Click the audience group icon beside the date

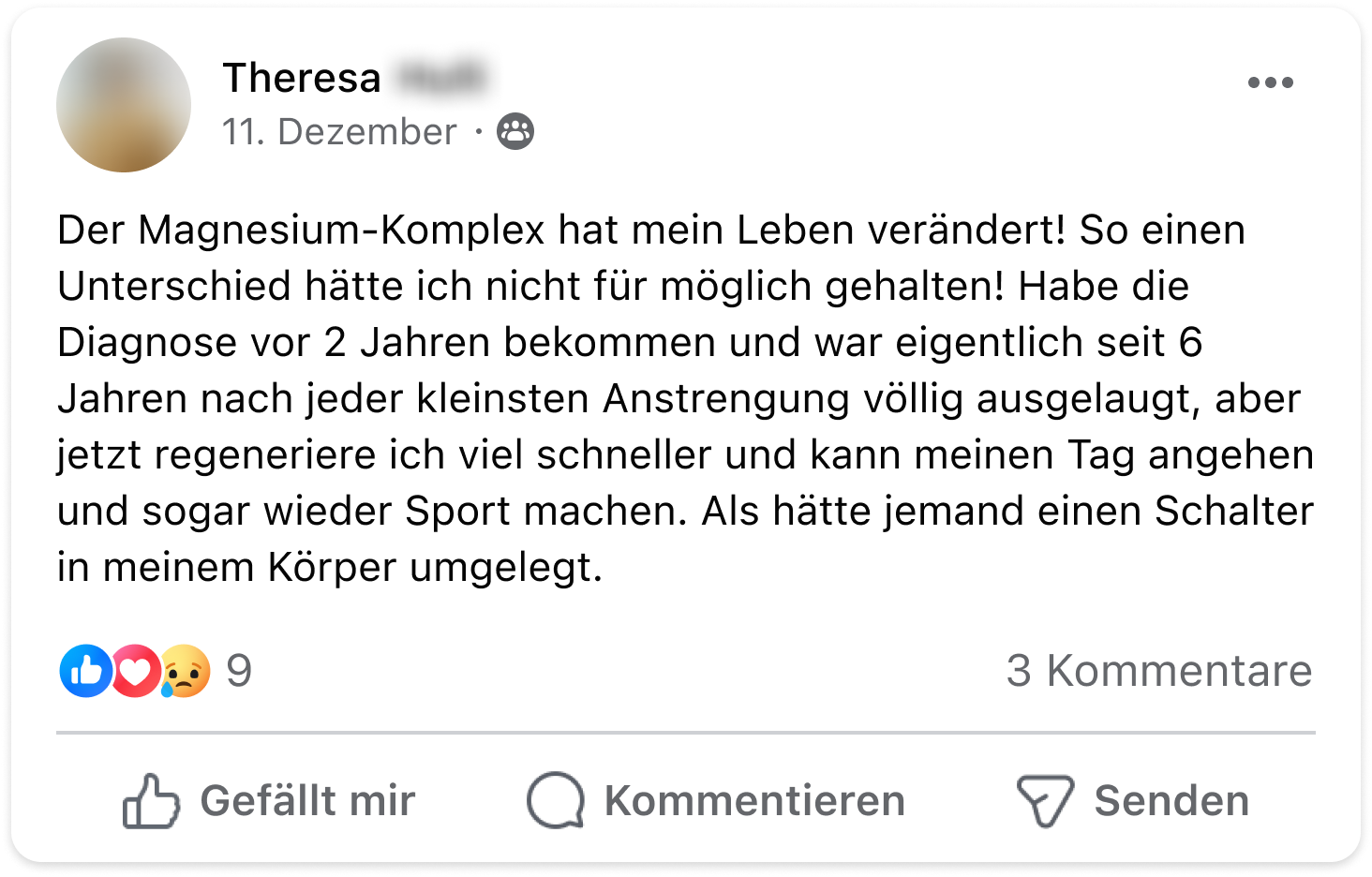pos(514,131)
